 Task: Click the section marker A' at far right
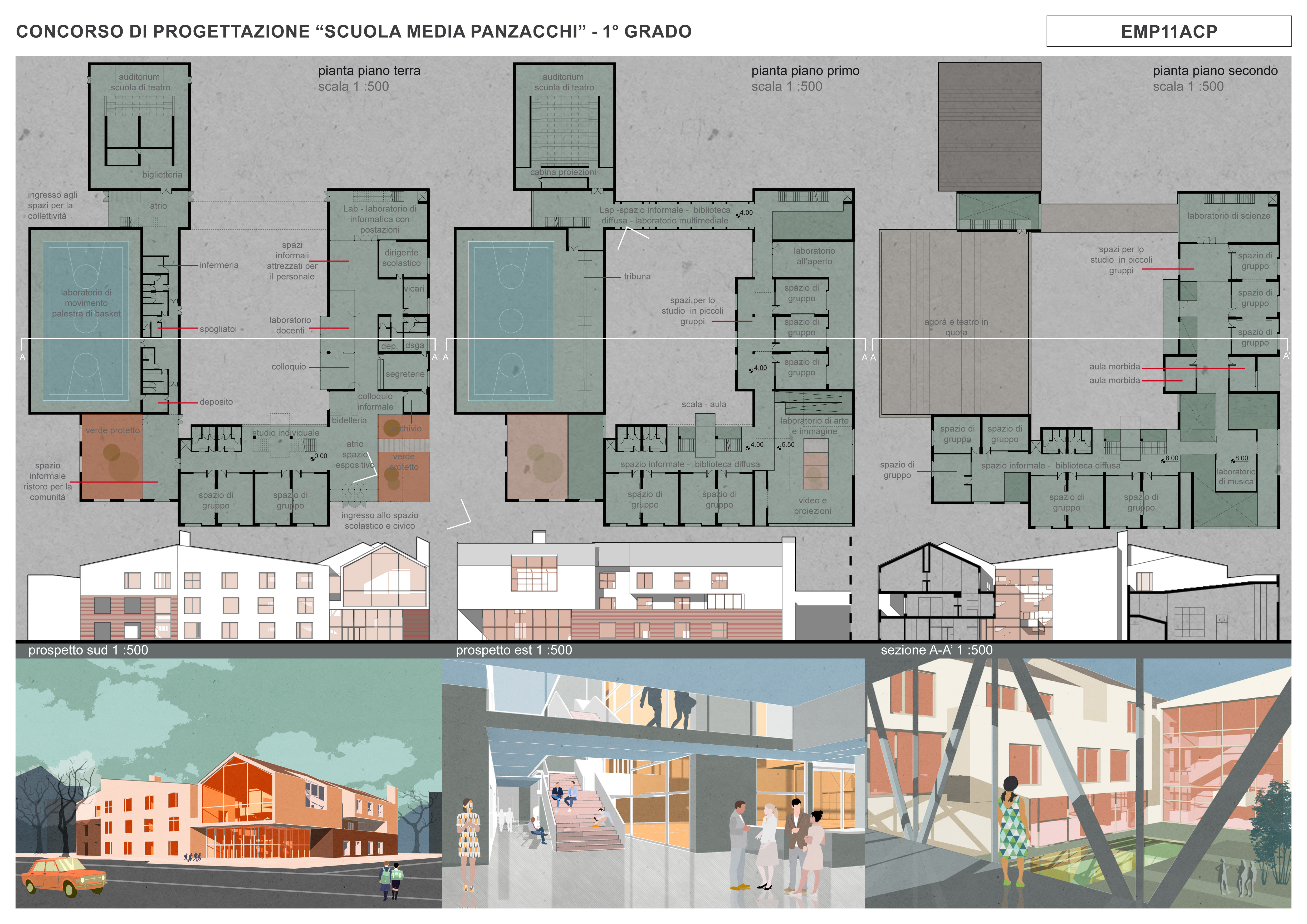[1286, 356]
